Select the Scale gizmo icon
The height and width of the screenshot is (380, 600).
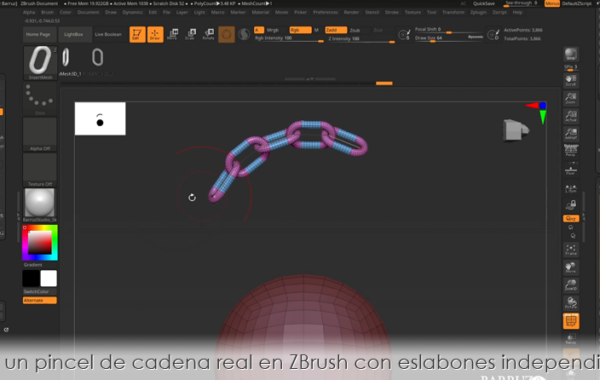coord(191,34)
